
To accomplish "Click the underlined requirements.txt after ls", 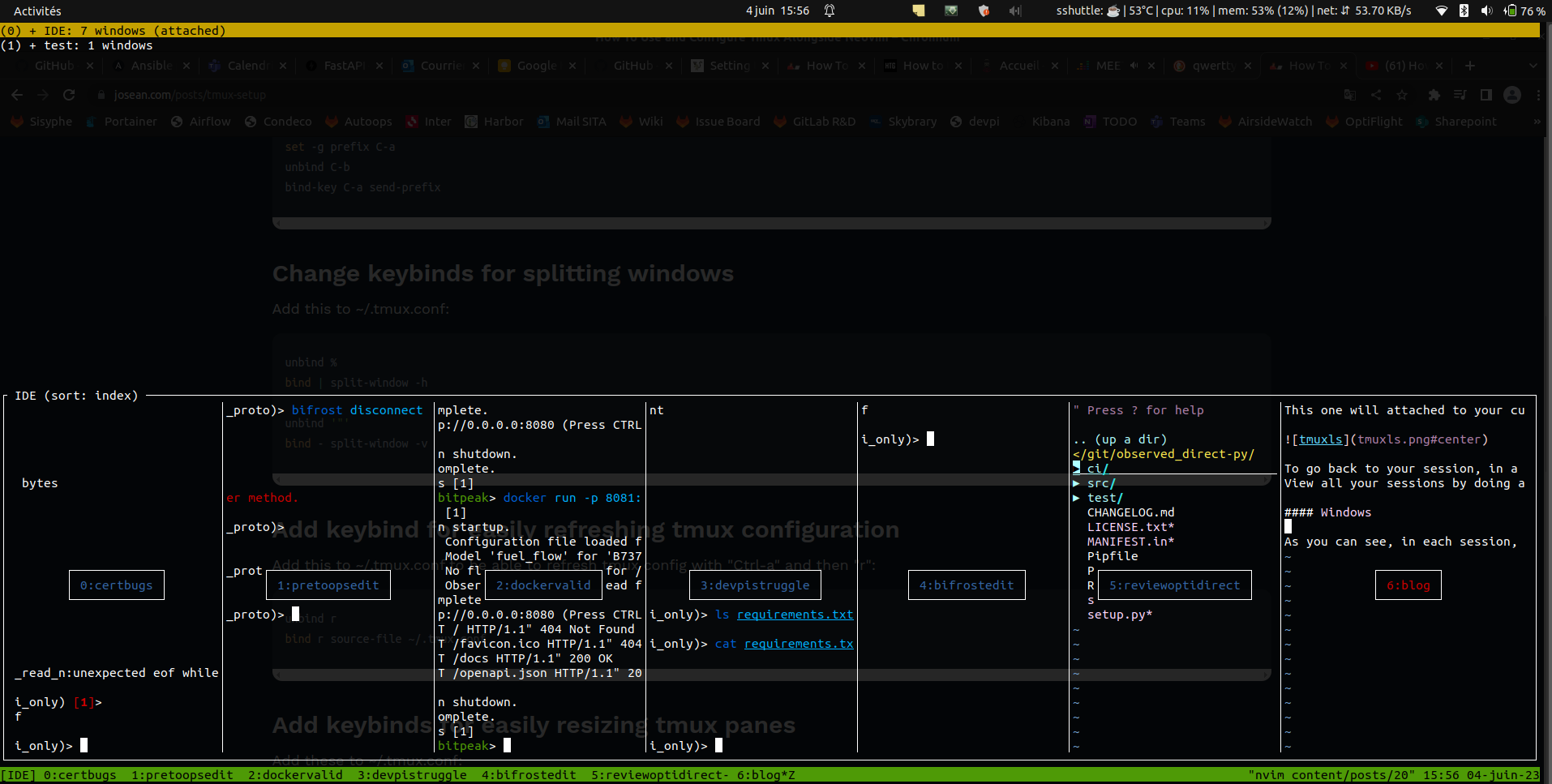I will [x=795, y=615].
